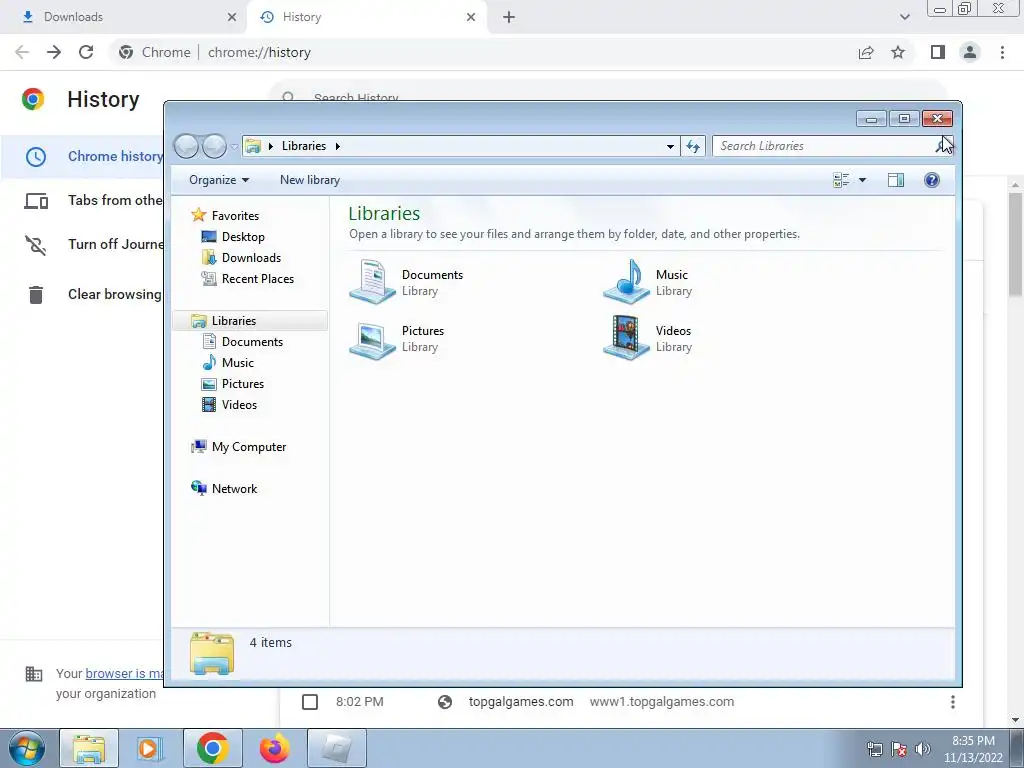Close the Downloads tab
1024x768 pixels.
[x=232, y=17]
